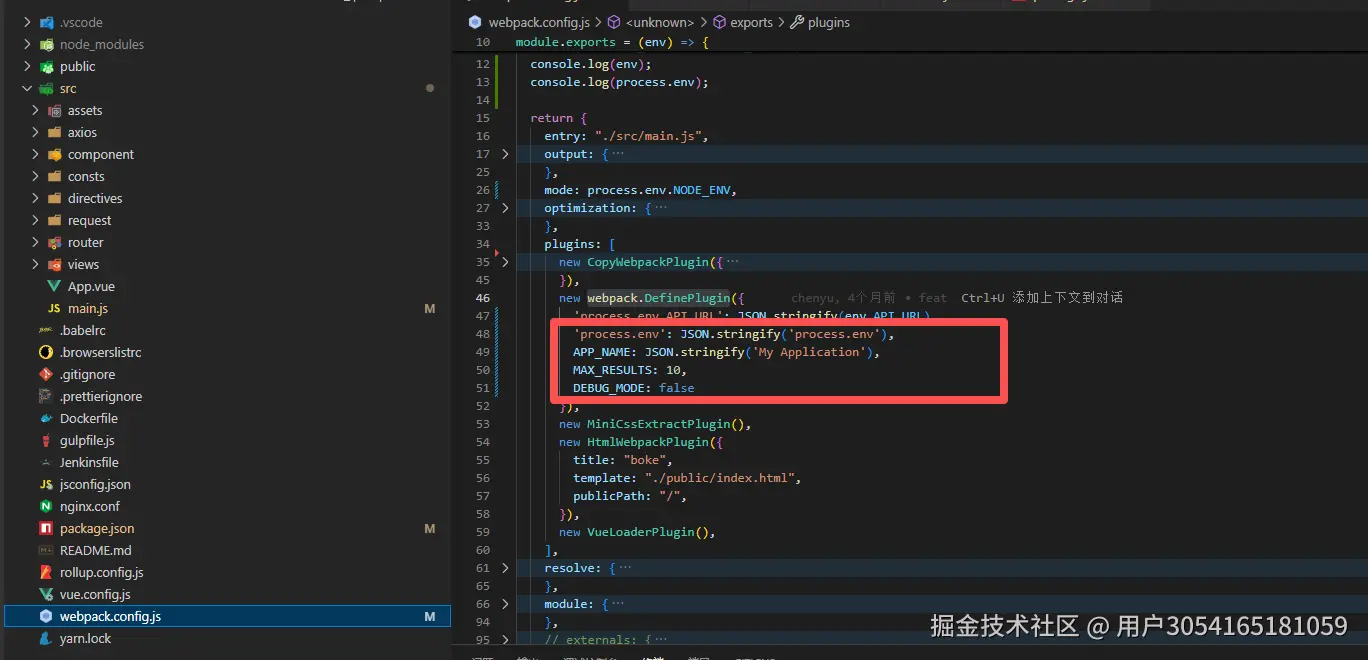Image resolution: width=1368 pixels, height=660 pixels.
Task: Click the public folder icon
Action: [x=46, y=66]
